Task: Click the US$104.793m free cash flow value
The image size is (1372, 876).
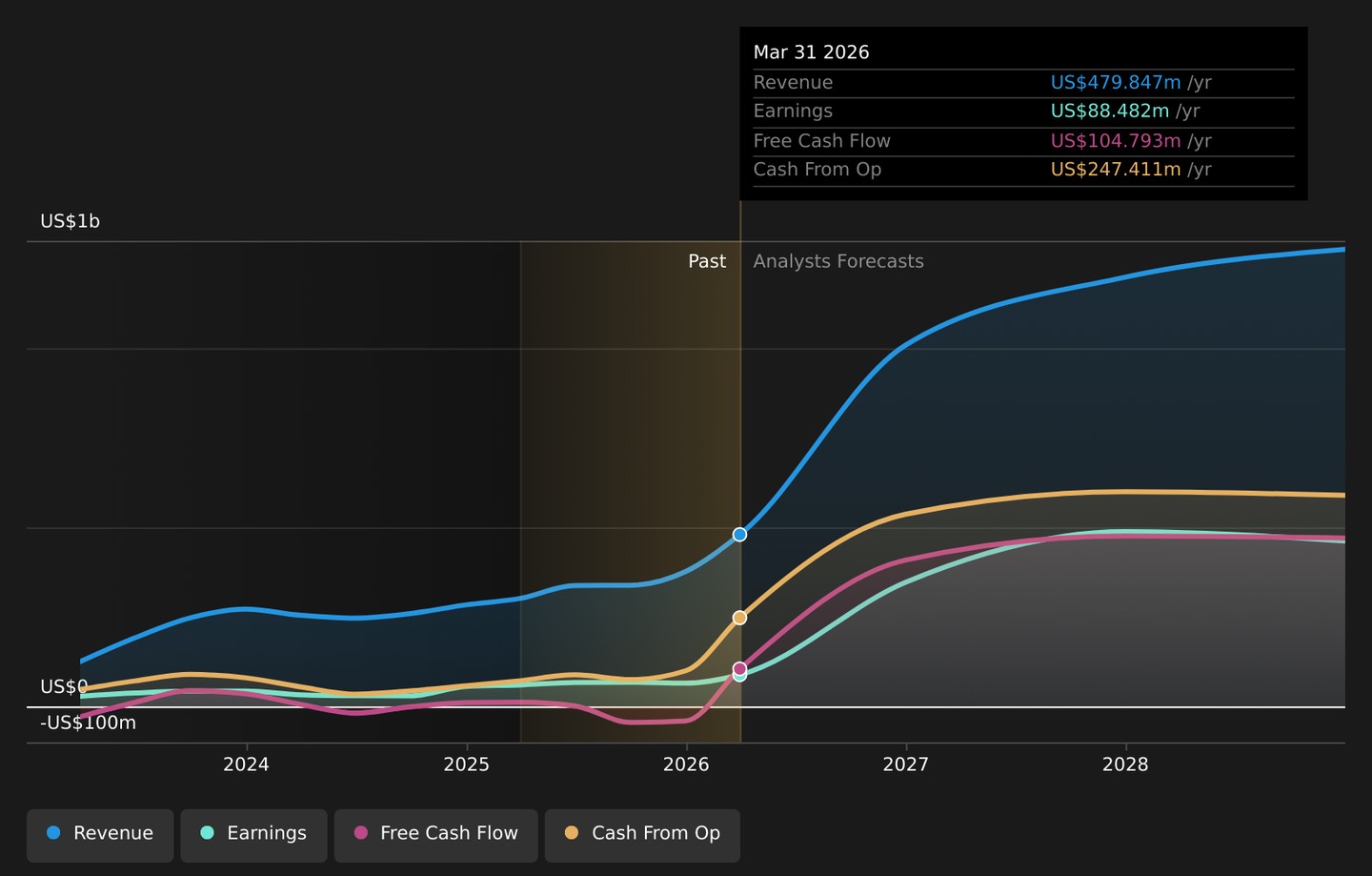Action: (1116, 141)
